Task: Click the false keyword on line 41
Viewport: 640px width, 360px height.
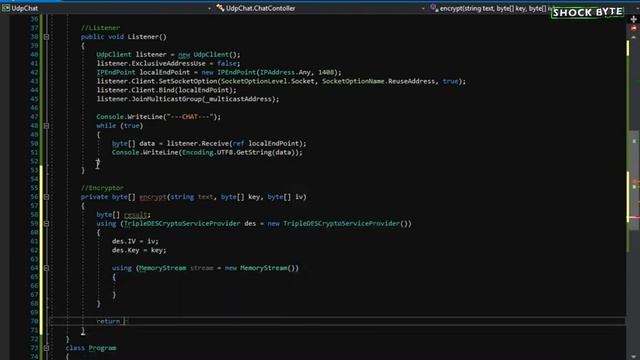Action: pos(227,63)
